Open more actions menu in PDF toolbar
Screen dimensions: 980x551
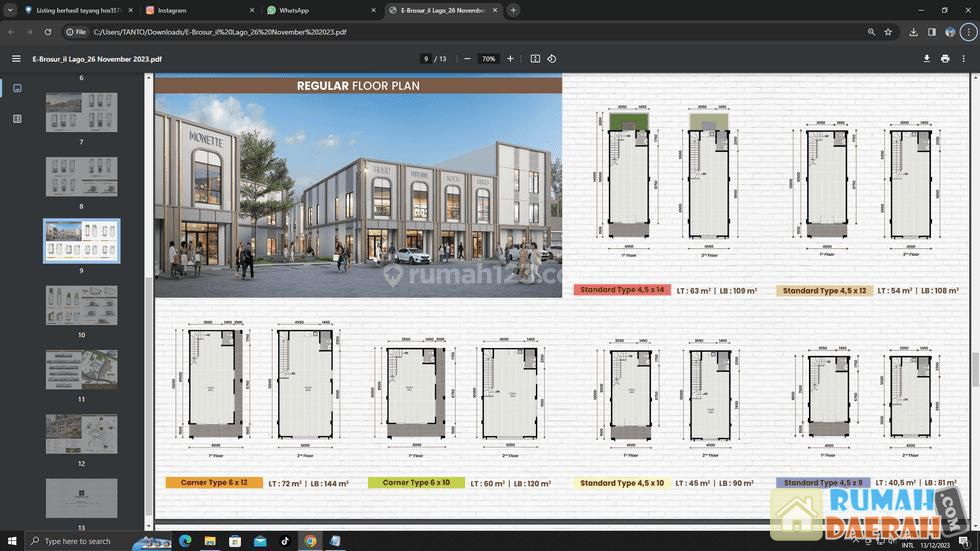coord(964,59)
